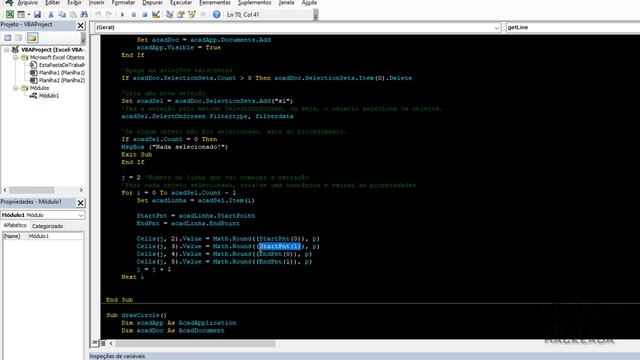Click the toolbar options overflow arrow

coord(316,16)
